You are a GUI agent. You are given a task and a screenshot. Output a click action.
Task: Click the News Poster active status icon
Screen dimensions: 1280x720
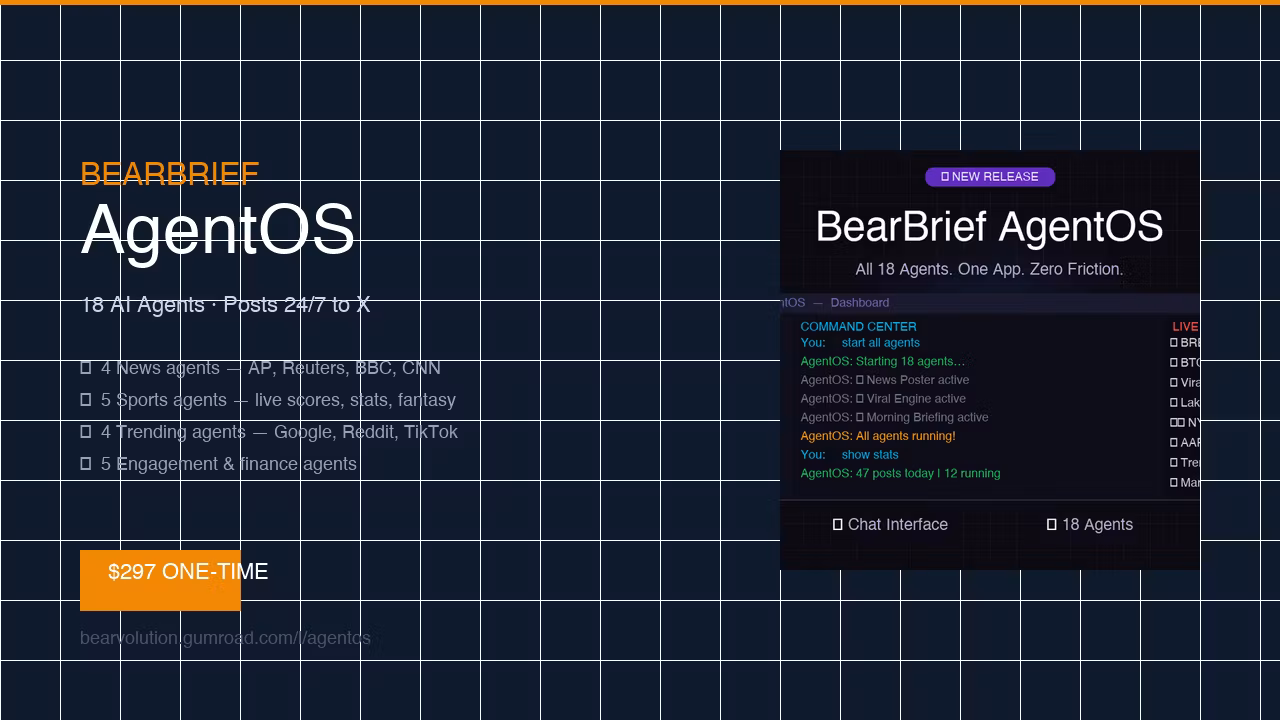tap(860, 381)
